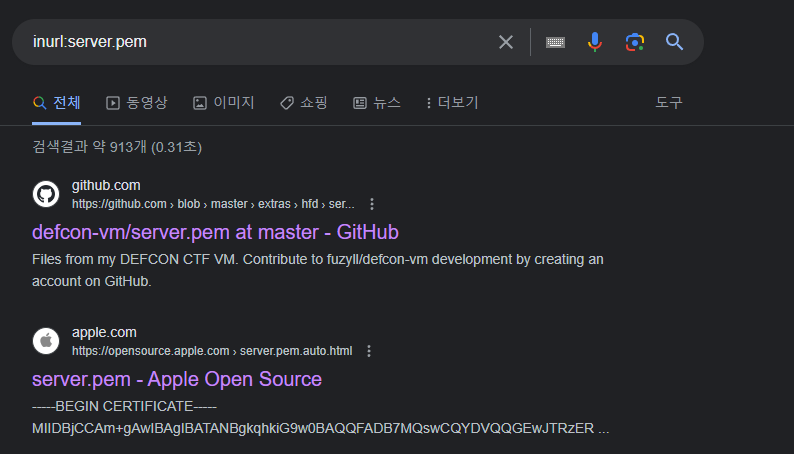
Task: Start voice search with the microphone icon
Action: [595, 42]
